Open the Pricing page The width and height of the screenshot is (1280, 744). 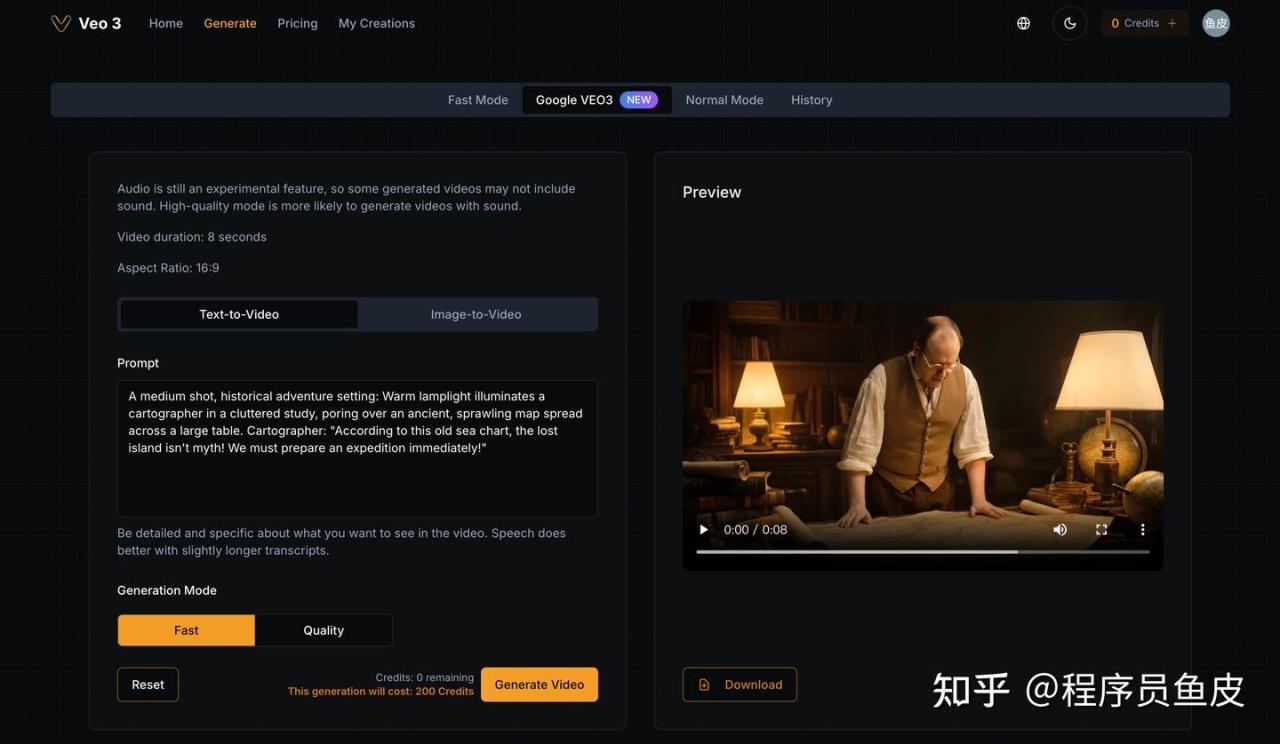coord(297,23)
